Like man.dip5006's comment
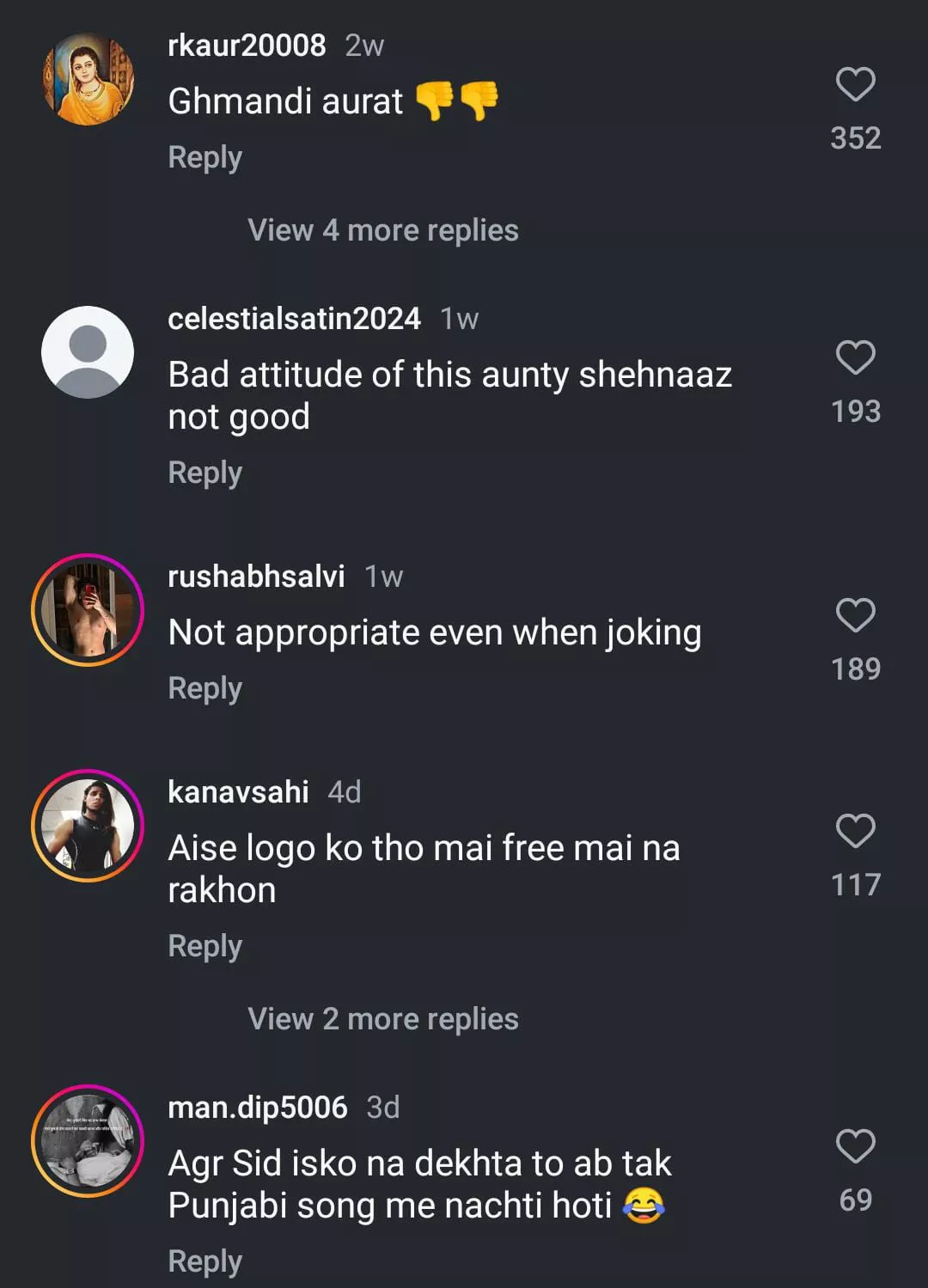 coord(855,1147)
